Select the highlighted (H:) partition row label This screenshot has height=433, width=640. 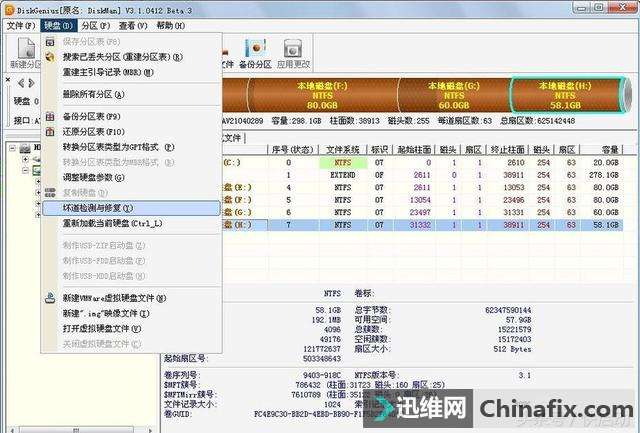(238, 225)
